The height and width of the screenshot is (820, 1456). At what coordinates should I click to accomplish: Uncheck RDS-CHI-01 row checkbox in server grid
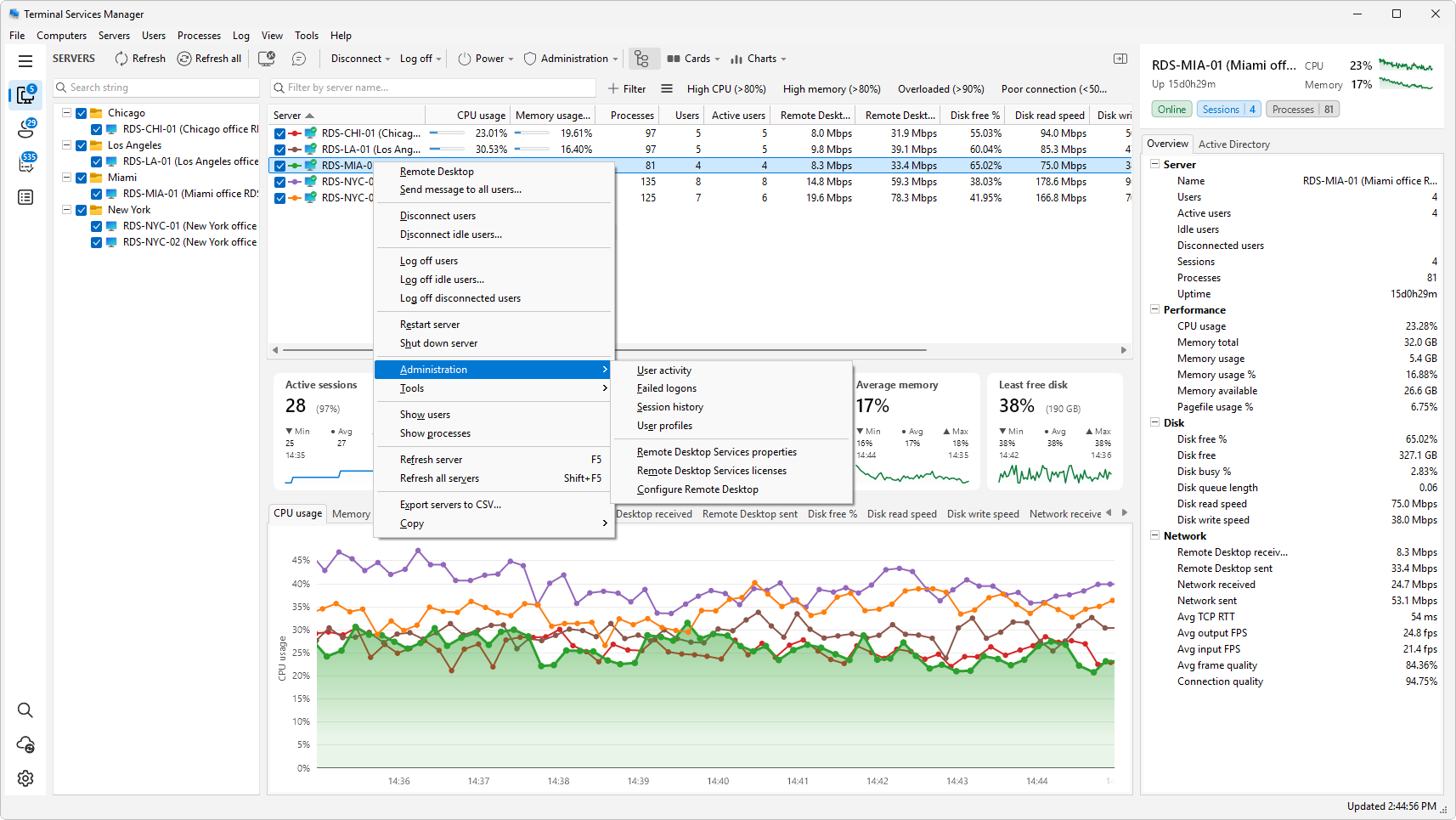tap(279, 133)
